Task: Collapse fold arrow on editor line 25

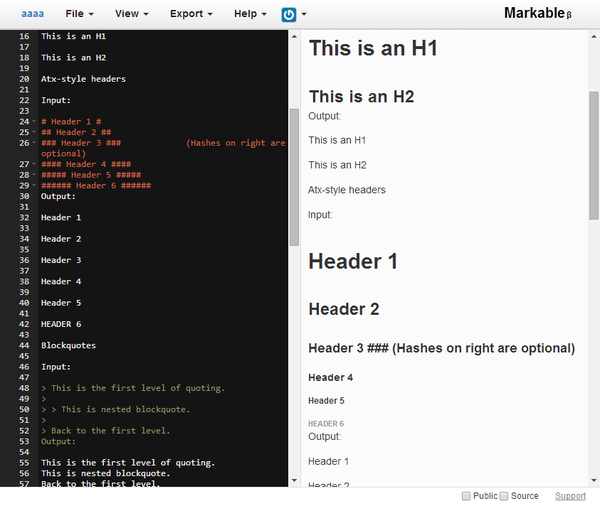Action: pyautogui.click(x=34, y=132)
